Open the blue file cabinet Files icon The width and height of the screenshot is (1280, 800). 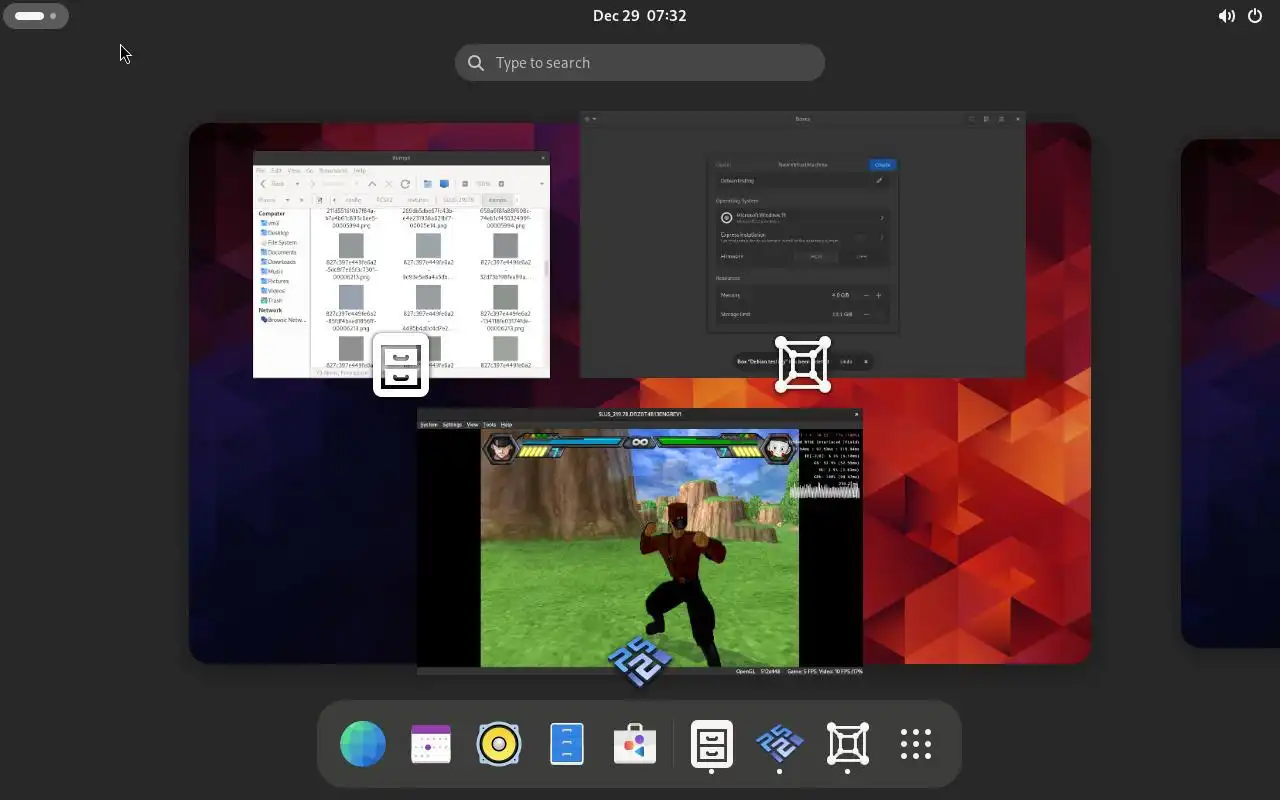pos(567,744)
